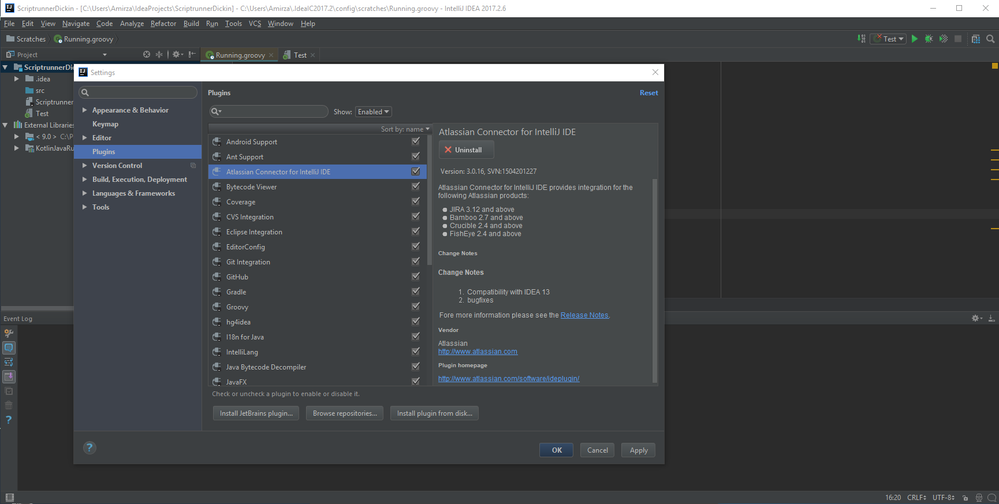
Task: Open the Refactor menu
Action: tap(163, 23)
